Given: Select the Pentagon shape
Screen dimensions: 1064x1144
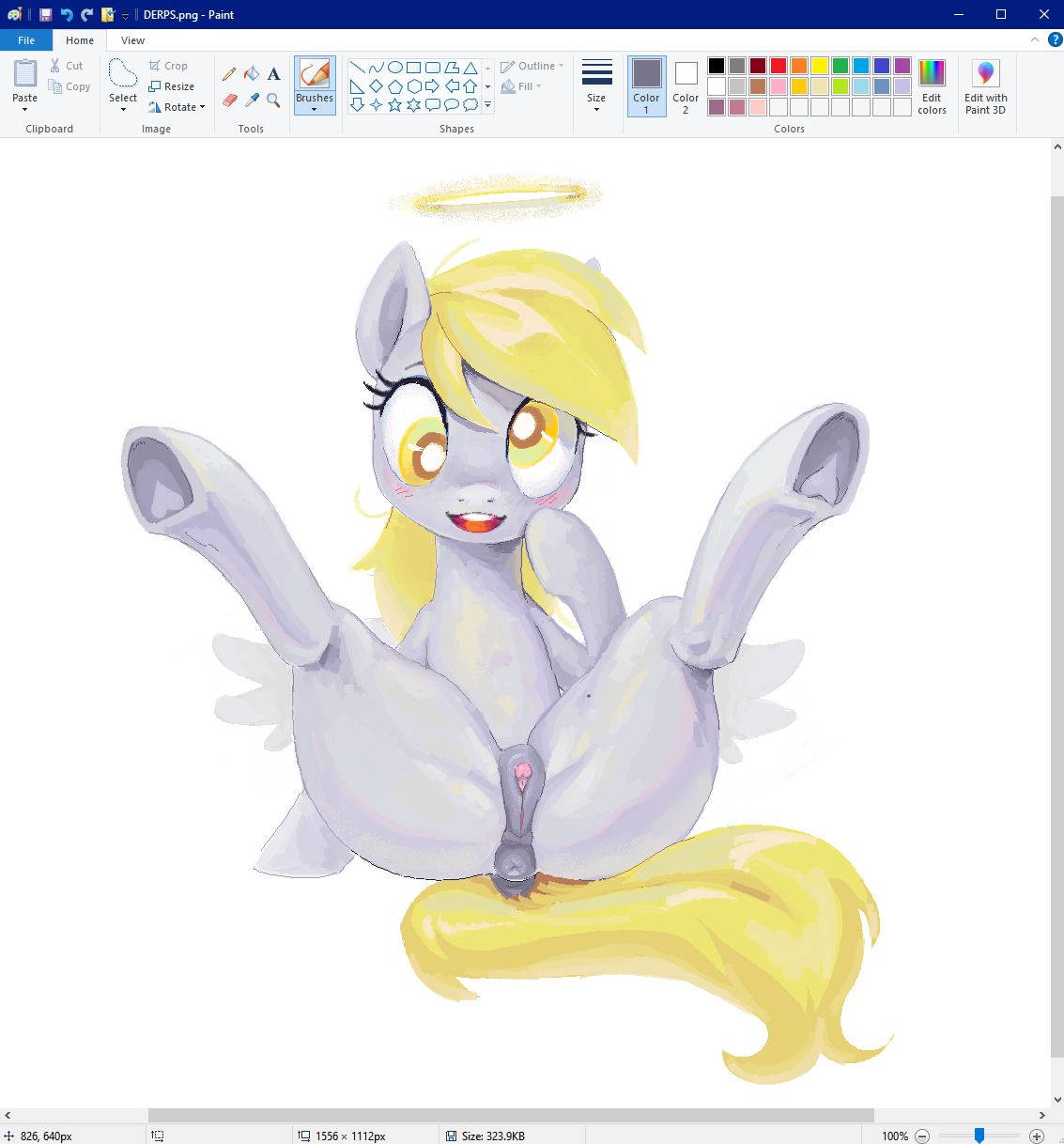Looking at the screenshot, I should click(x=395, y=86).
